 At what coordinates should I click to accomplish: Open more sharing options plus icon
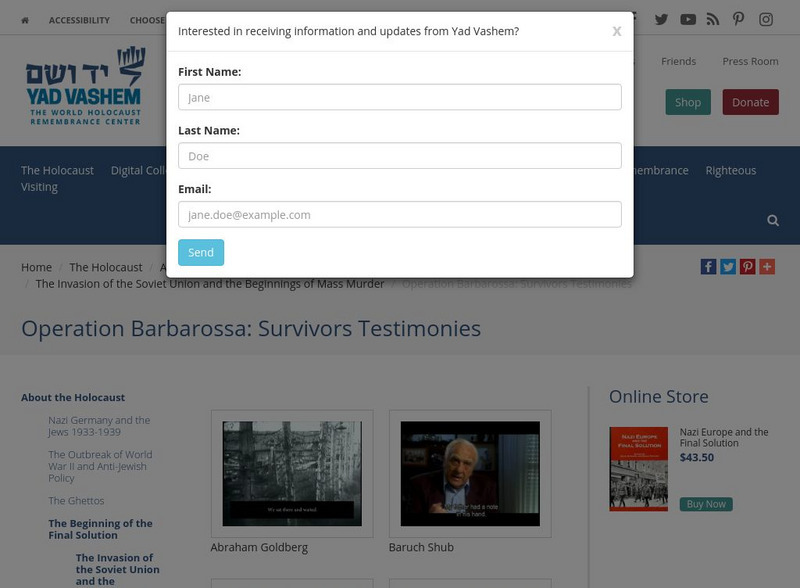767,266
